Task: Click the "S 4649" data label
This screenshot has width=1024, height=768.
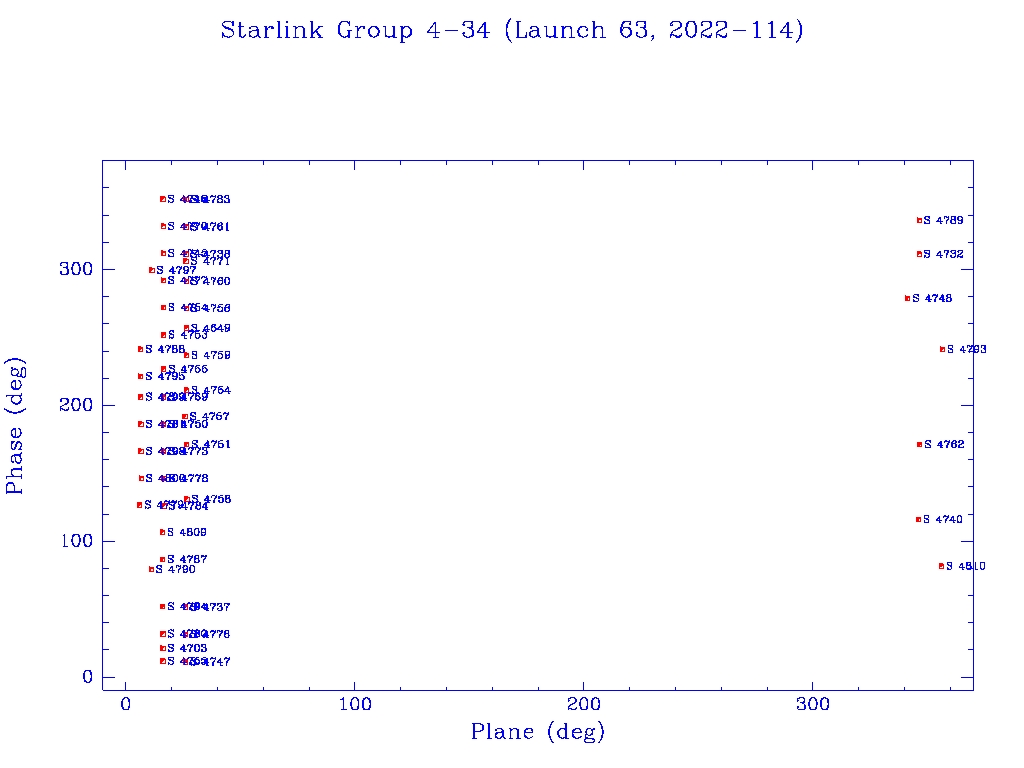Action: tap(210, 328)
